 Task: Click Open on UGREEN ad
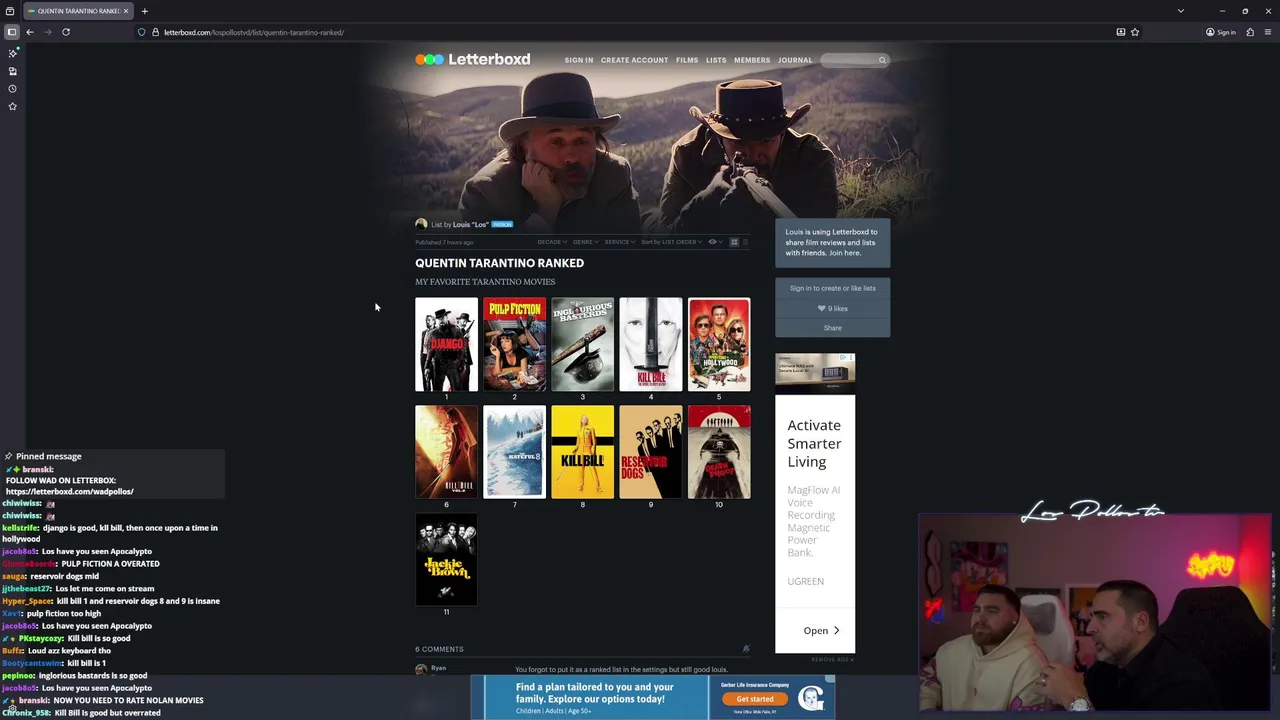point(821,631)
